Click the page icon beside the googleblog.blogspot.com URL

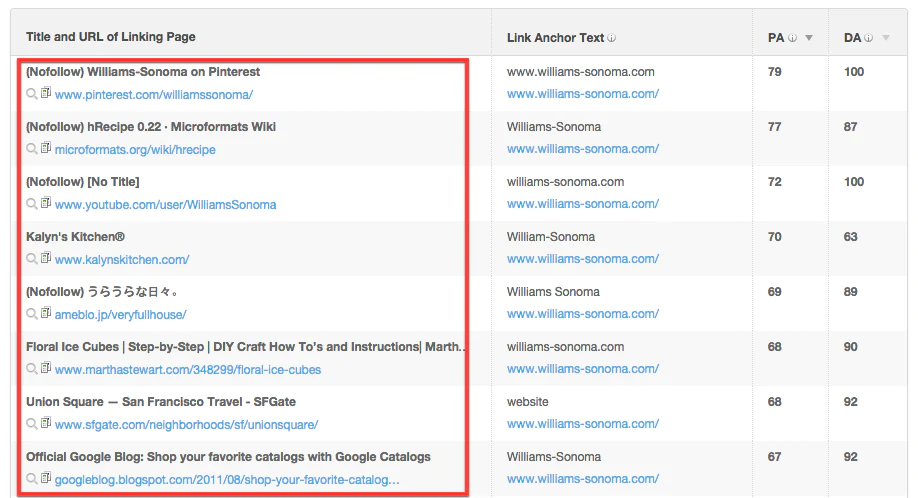click(x=46, y=479)
